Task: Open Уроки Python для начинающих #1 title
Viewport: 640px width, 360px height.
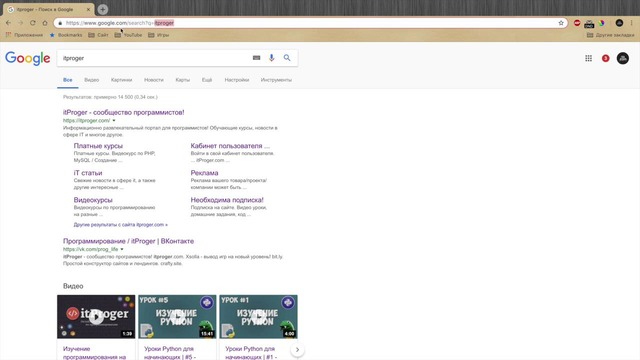Action: tap(251, 353)
